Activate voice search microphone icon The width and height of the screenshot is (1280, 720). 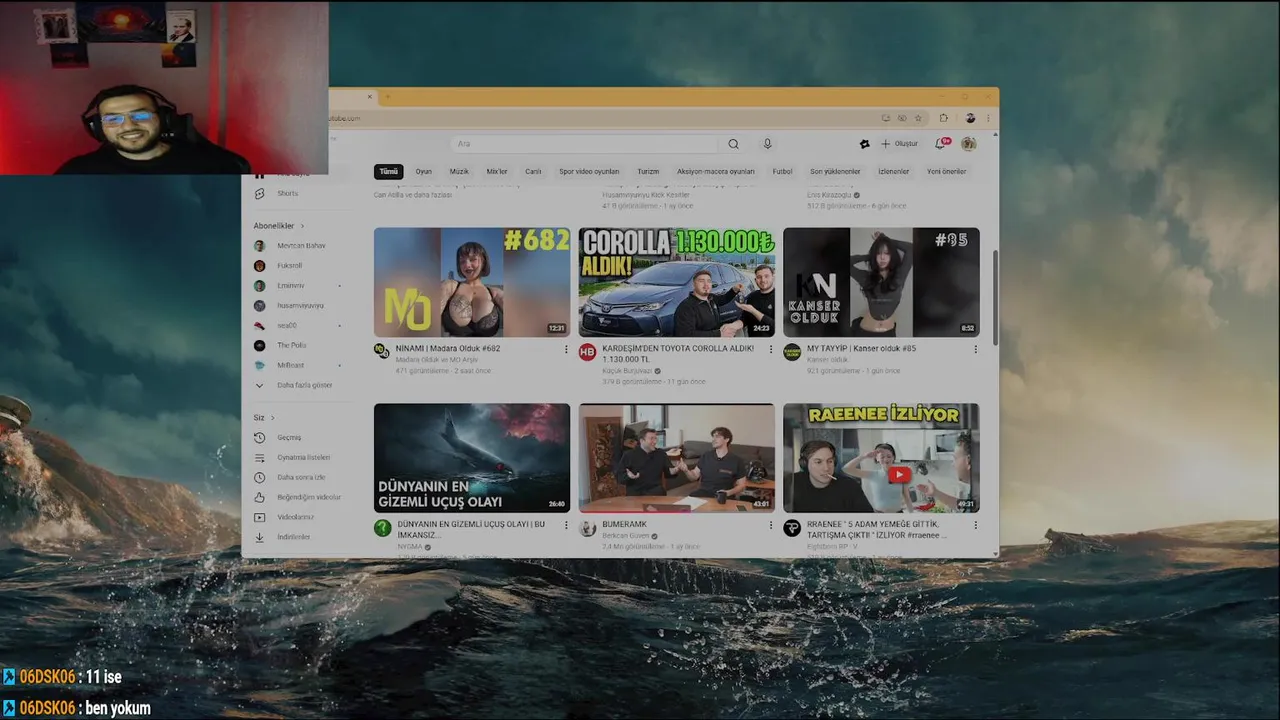click(x=768, y=144)
